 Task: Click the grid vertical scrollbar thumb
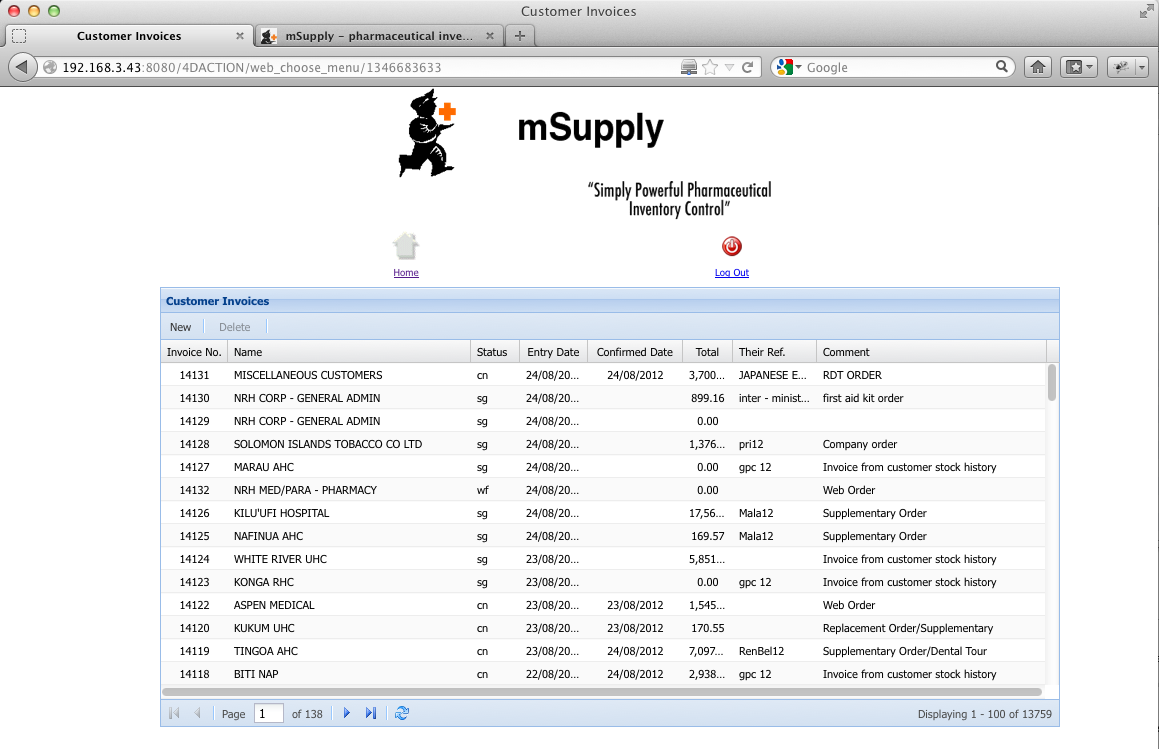[1052, 382]
